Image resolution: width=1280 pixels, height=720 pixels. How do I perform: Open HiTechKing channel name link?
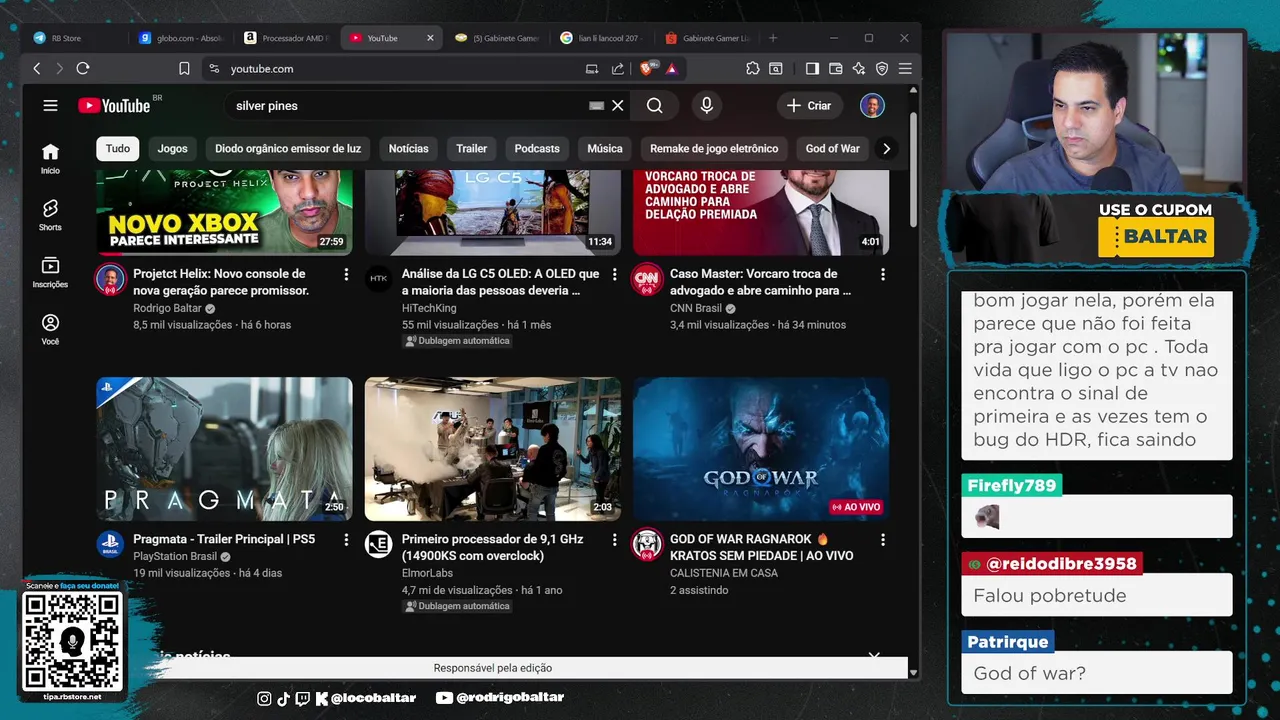[x=429, y=308]
